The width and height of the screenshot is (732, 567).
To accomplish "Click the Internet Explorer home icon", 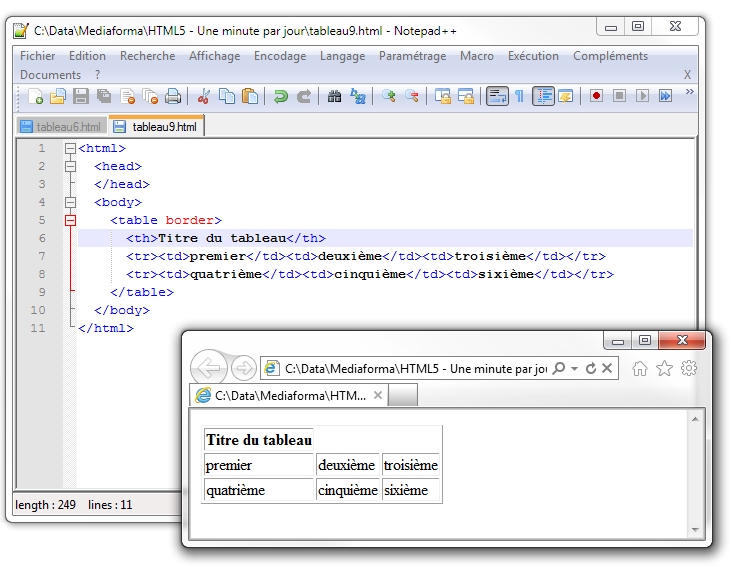I will click(640, 369).
